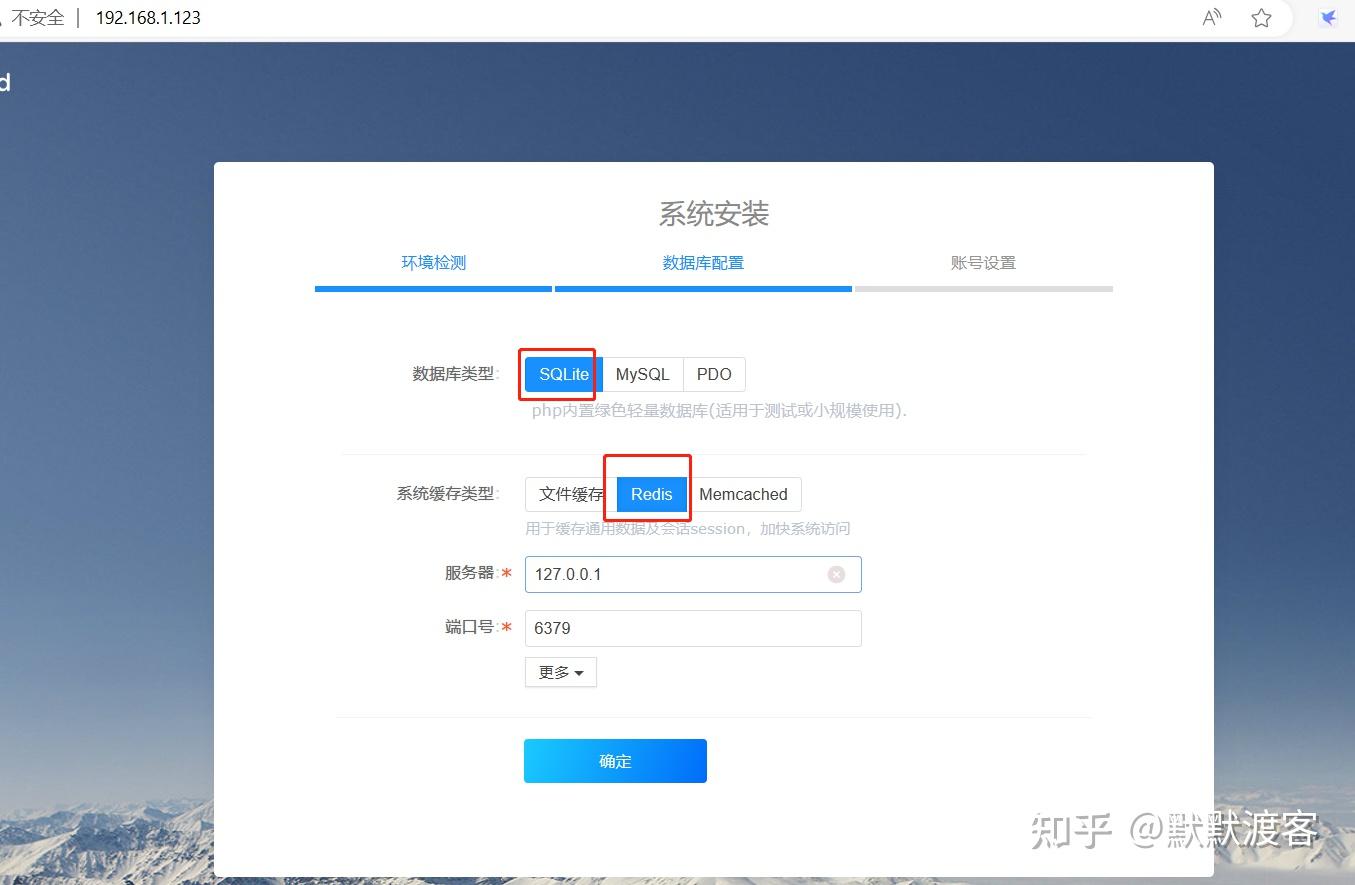The width and height of the screenshot is (1355, 885).
Task: Switch to the 环境检测 tab
Action: click(434, 262)
